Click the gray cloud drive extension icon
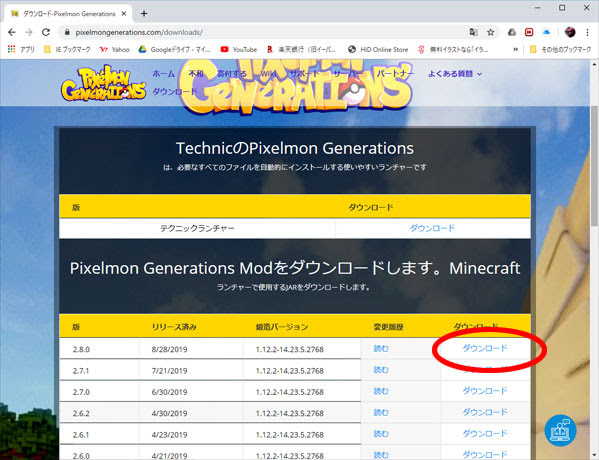Screen dimensions: 599x460 pos(512,32)
